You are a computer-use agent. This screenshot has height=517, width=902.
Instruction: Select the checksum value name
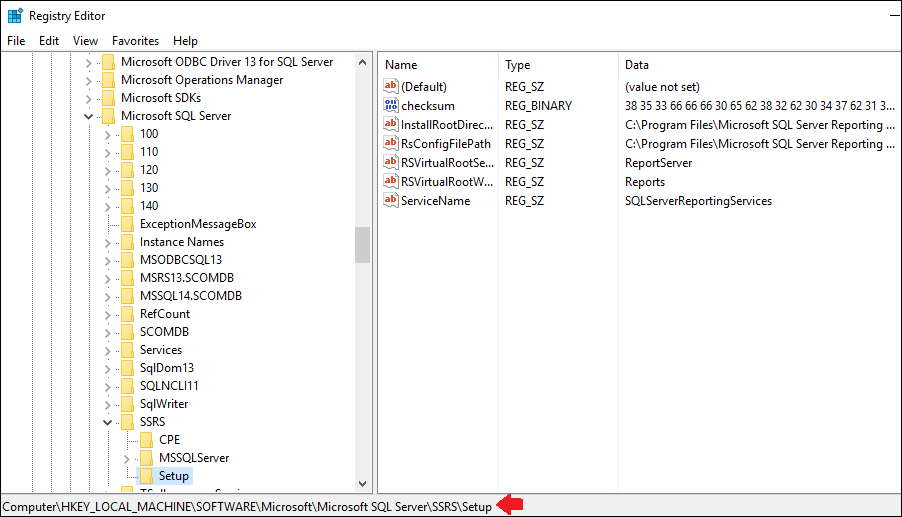point(428,106)
